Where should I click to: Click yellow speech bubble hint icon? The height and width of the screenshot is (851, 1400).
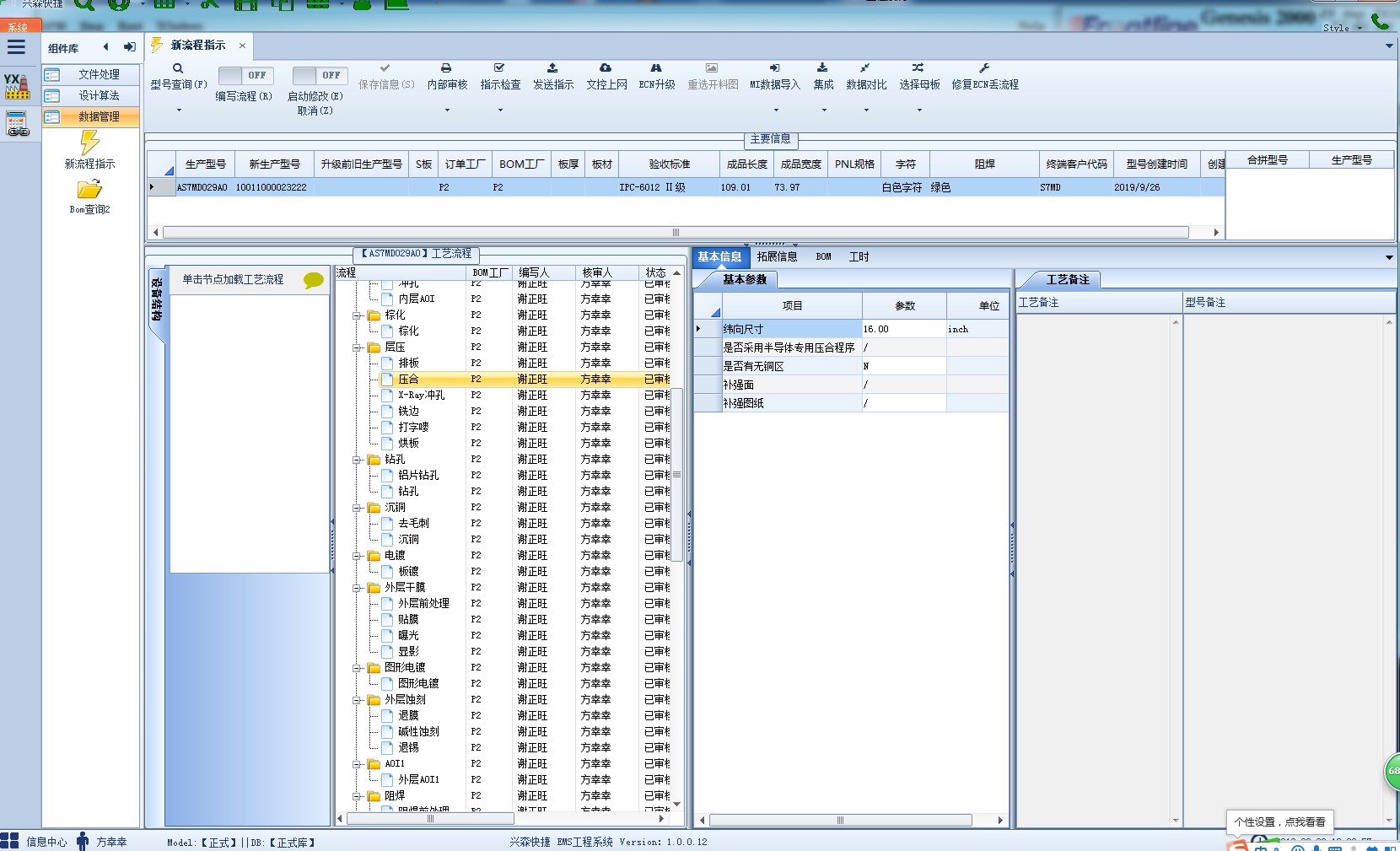(314, 280)
